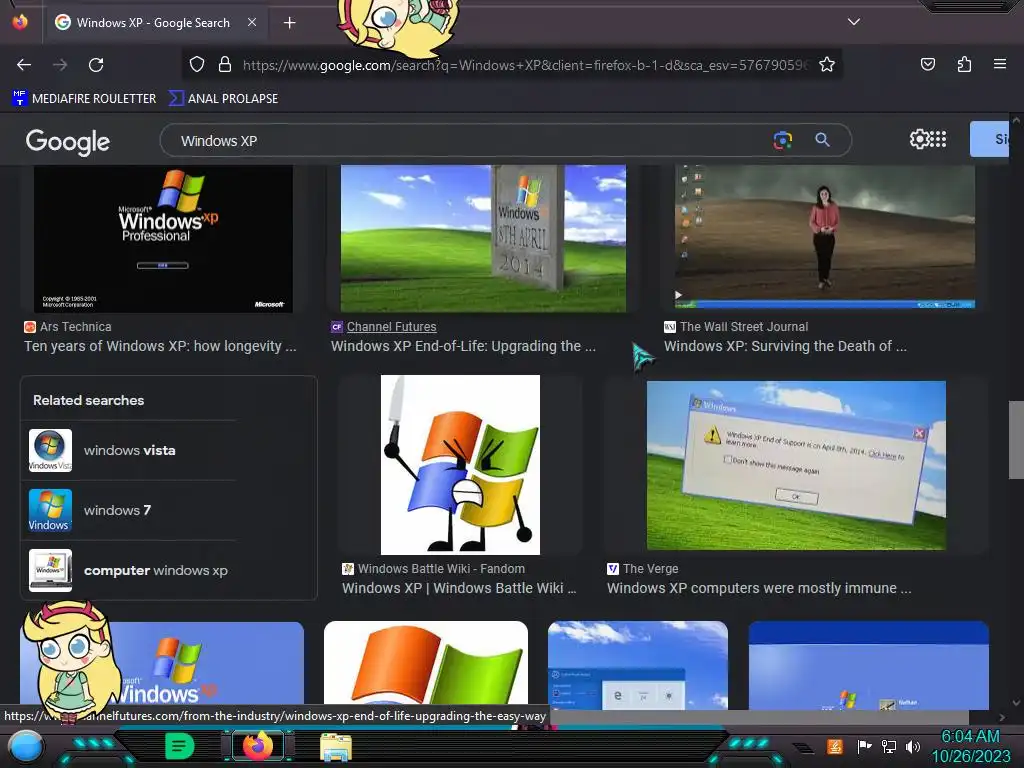1024x768 pixels.
Task: Open the End of Support dialog image
Action: [796, 466]
